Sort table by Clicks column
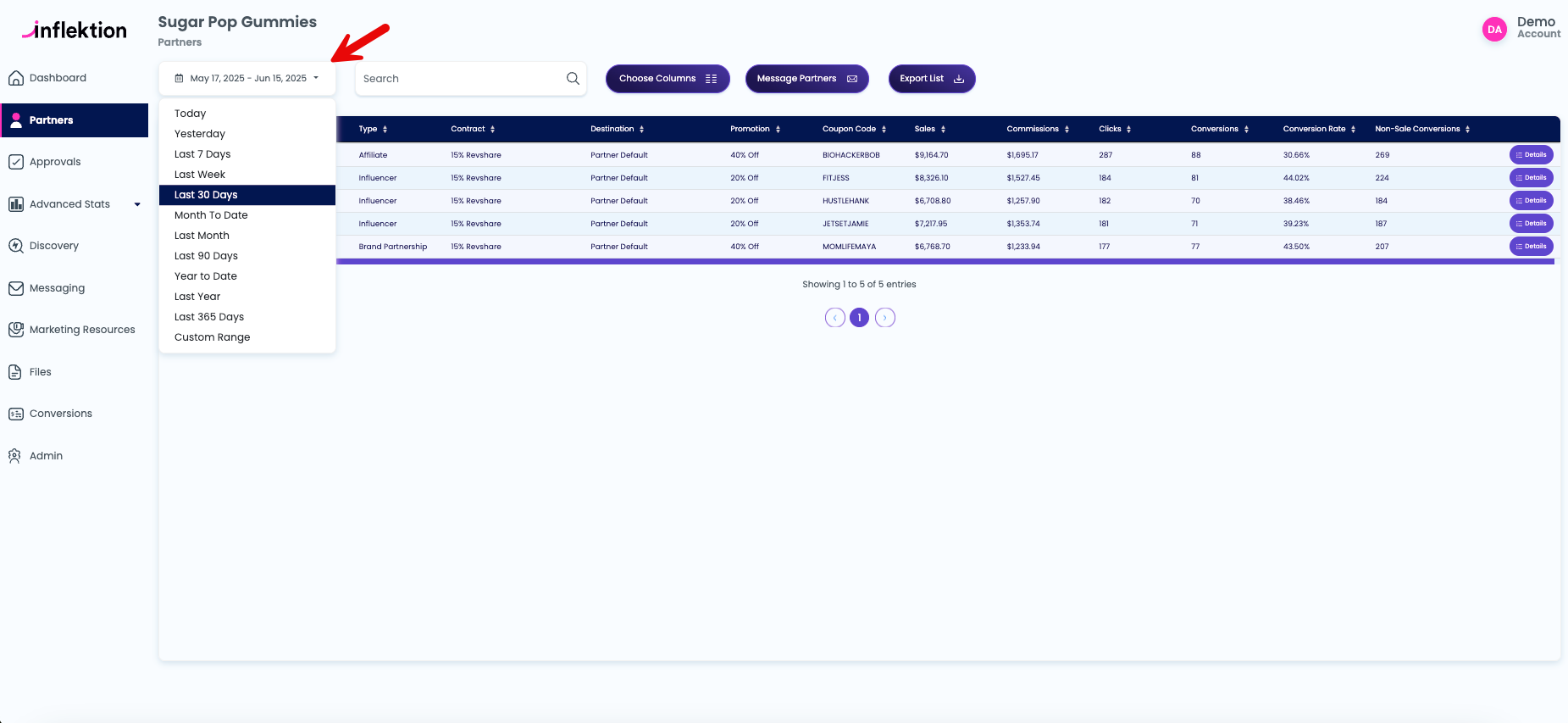1568x723 pixels. (1115, 129)
